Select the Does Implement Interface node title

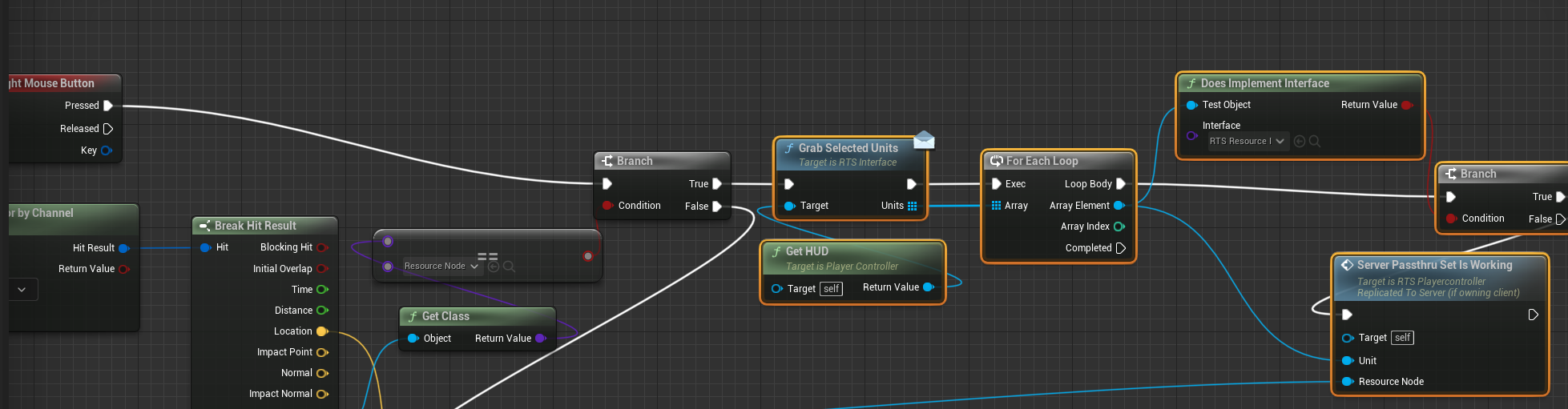(x=1264, y=83)
